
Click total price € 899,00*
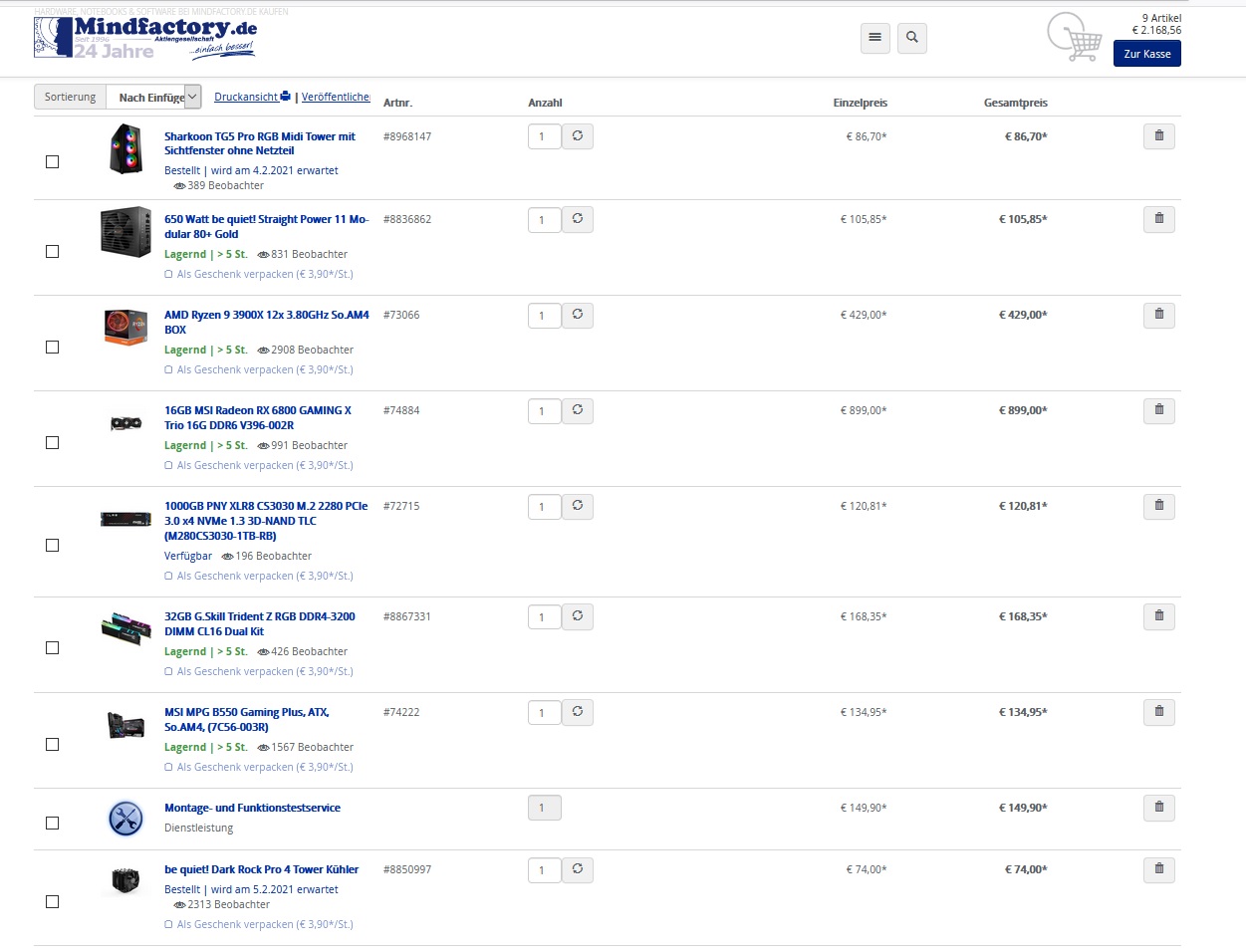click(x=1023, y=410)
